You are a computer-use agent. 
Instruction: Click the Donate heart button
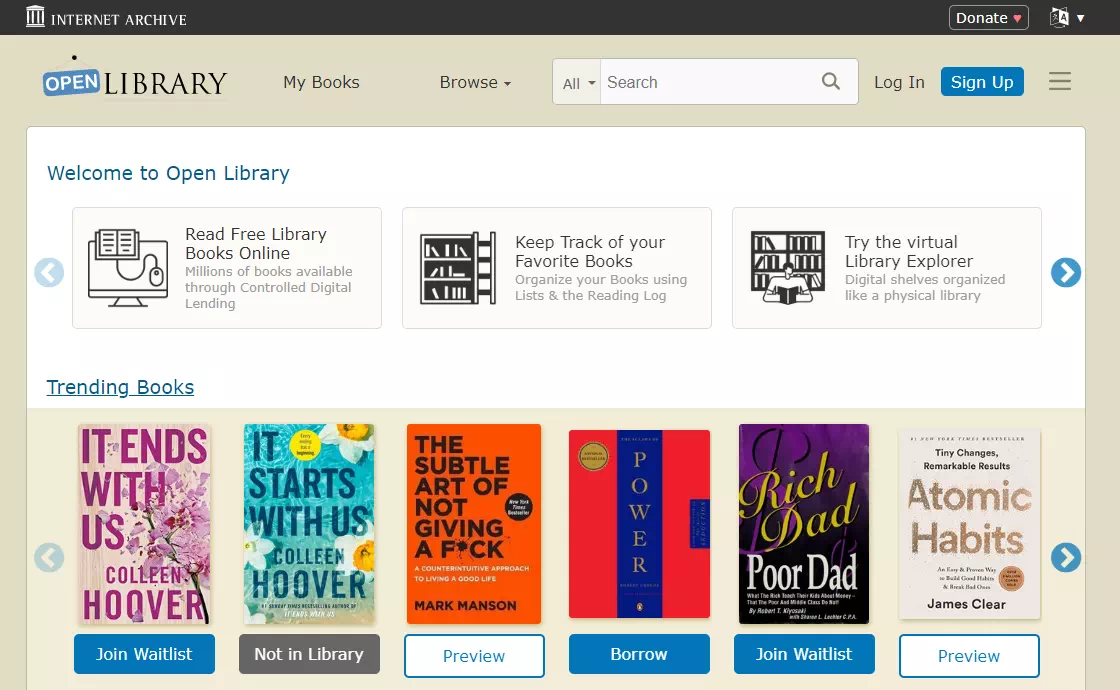pyautogui.click(x=989, y=18)
